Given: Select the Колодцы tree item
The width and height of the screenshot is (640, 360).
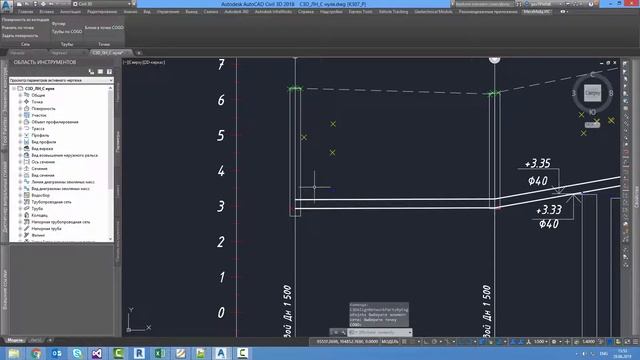Looking at the screenshot, I should [40, 215].
